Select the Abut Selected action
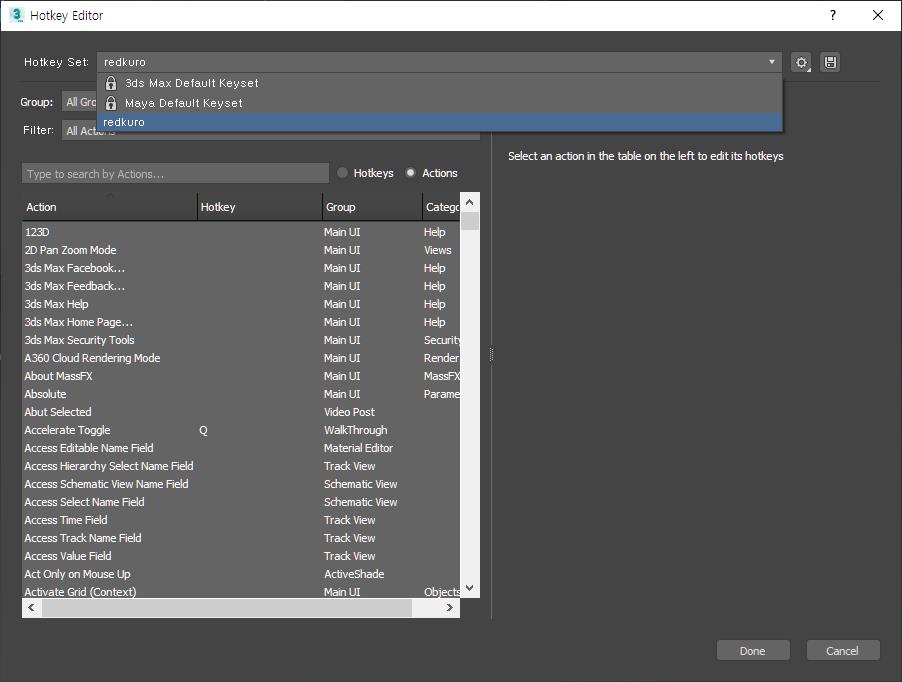Image resolution: width=902 pixels, height=682 pixels. 241,412
